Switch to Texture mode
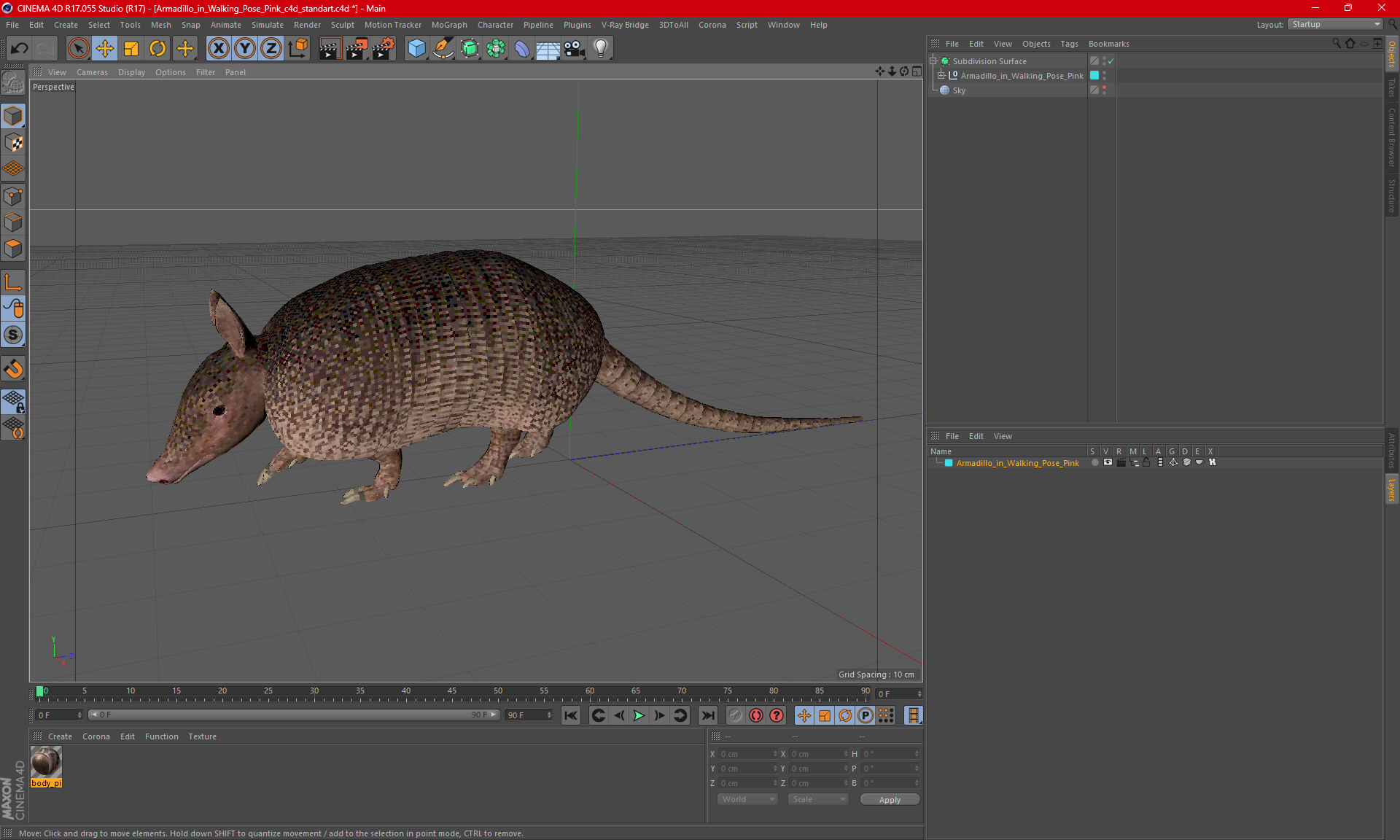Image resolution: width=1400 pixels, height=840 pixels. pyautogui.click(x=14, y=143)
